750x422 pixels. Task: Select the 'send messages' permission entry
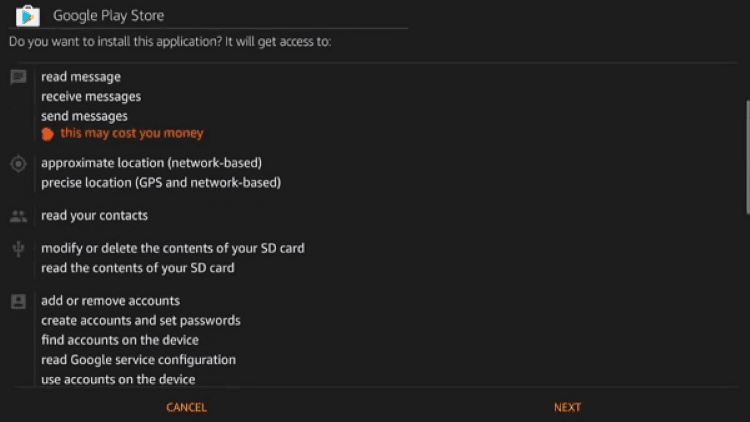(x=84, y=116)
